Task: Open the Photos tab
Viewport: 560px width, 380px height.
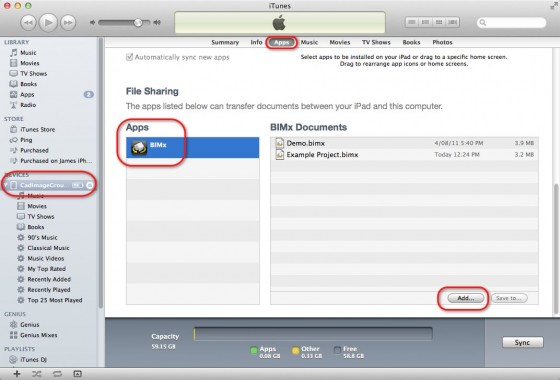Action: point(442,42)
